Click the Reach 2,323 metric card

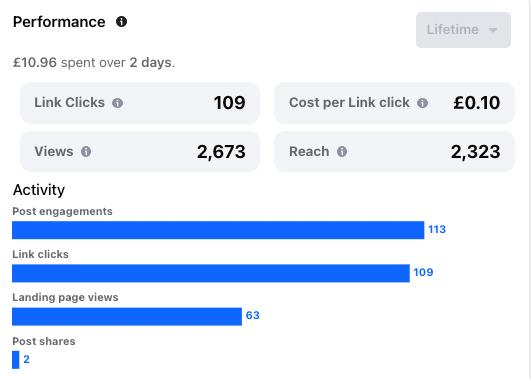click(x=394, y=151)
